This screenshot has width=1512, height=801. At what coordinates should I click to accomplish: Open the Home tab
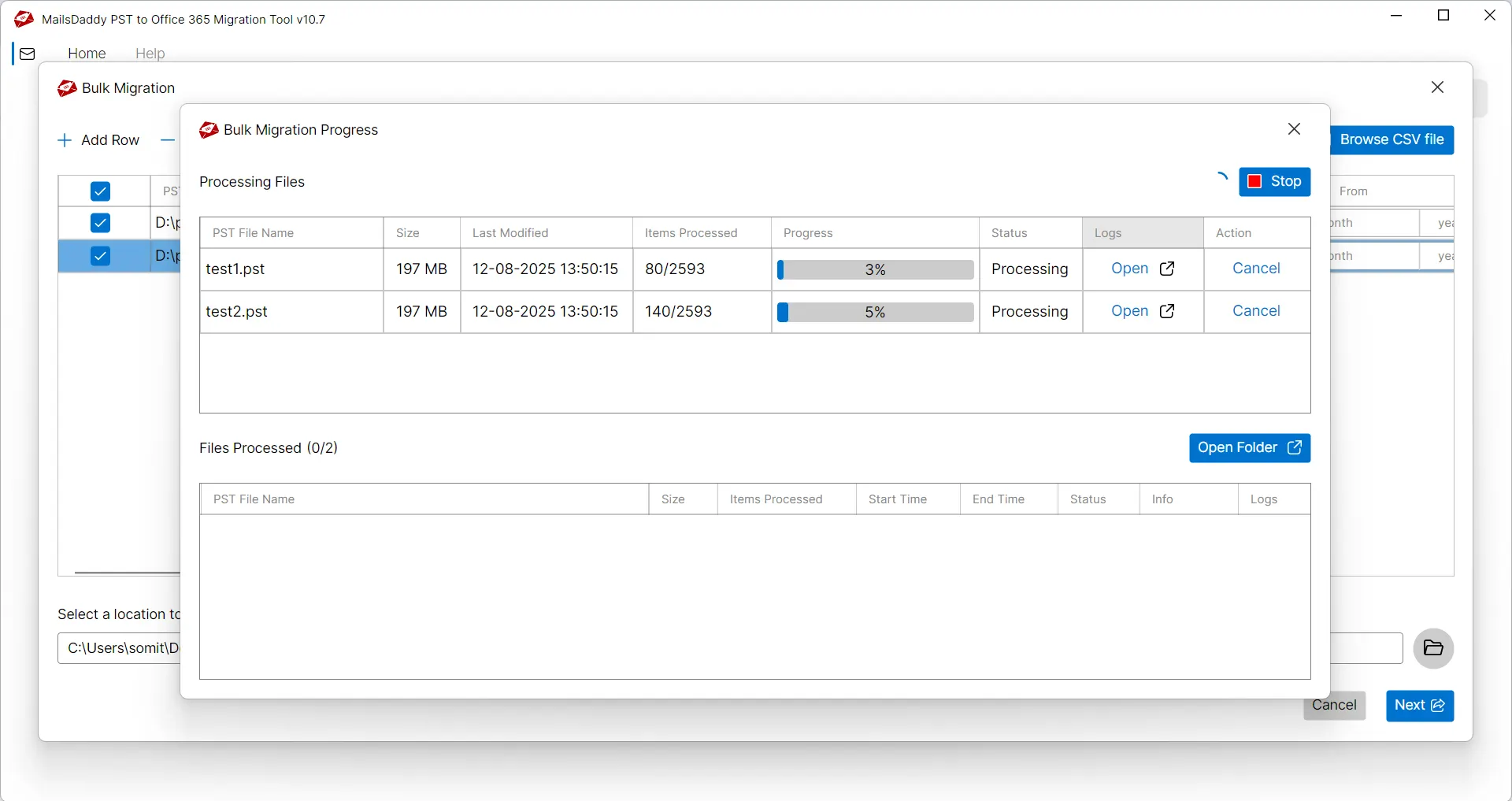pos(87,54)
